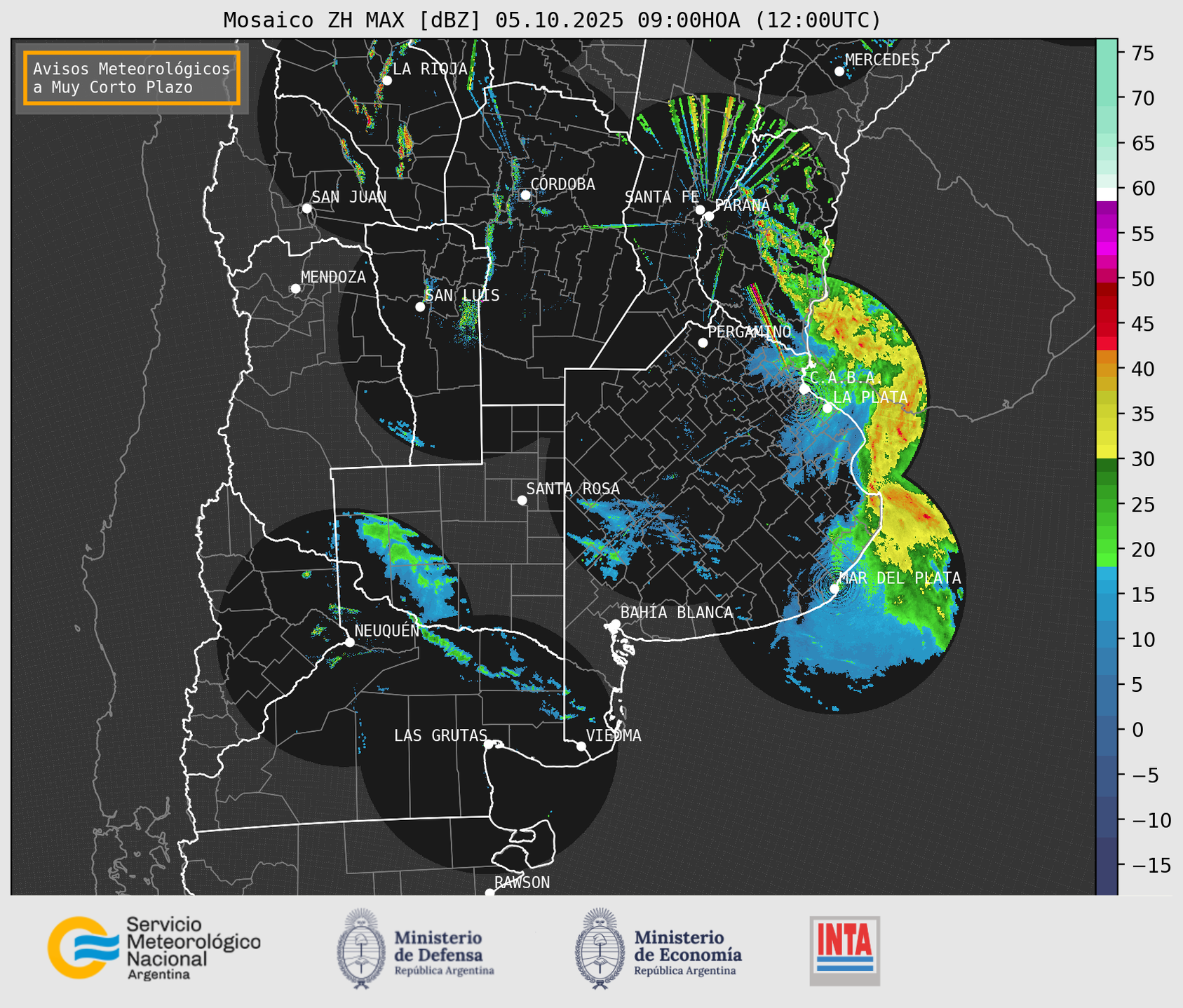Viewport: 1183px width, 1008px height.
Task: Select the Córdoba city marker dot
Action: (x=525, y=195)
